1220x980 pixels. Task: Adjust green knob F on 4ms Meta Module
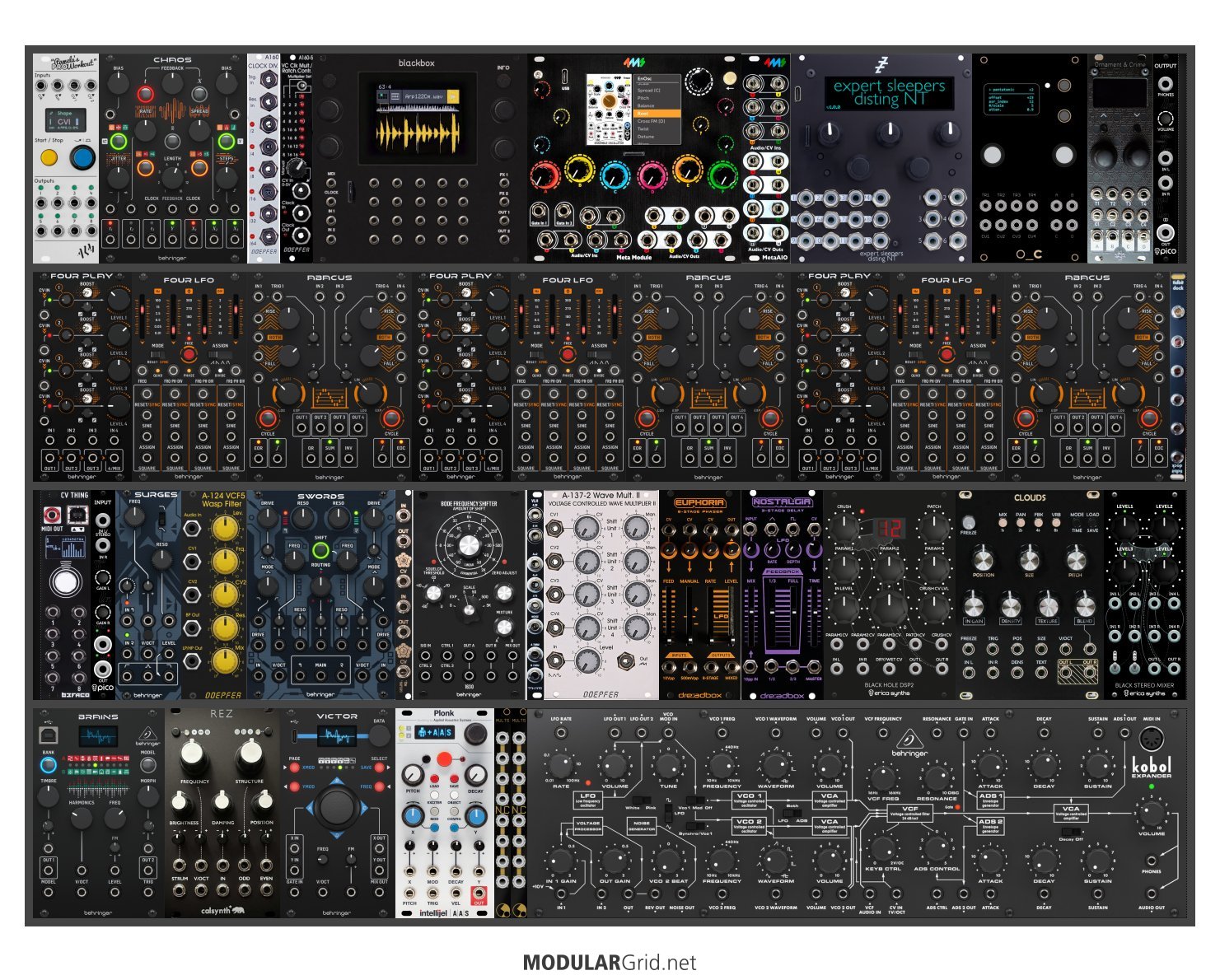pyautogui.click(x=722, y=175)
